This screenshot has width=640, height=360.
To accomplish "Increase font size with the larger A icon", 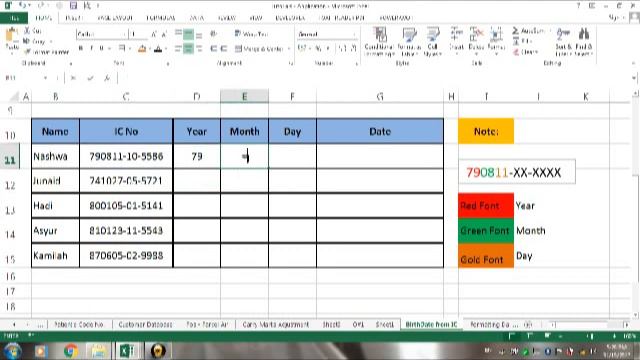I will pos(154,34).
